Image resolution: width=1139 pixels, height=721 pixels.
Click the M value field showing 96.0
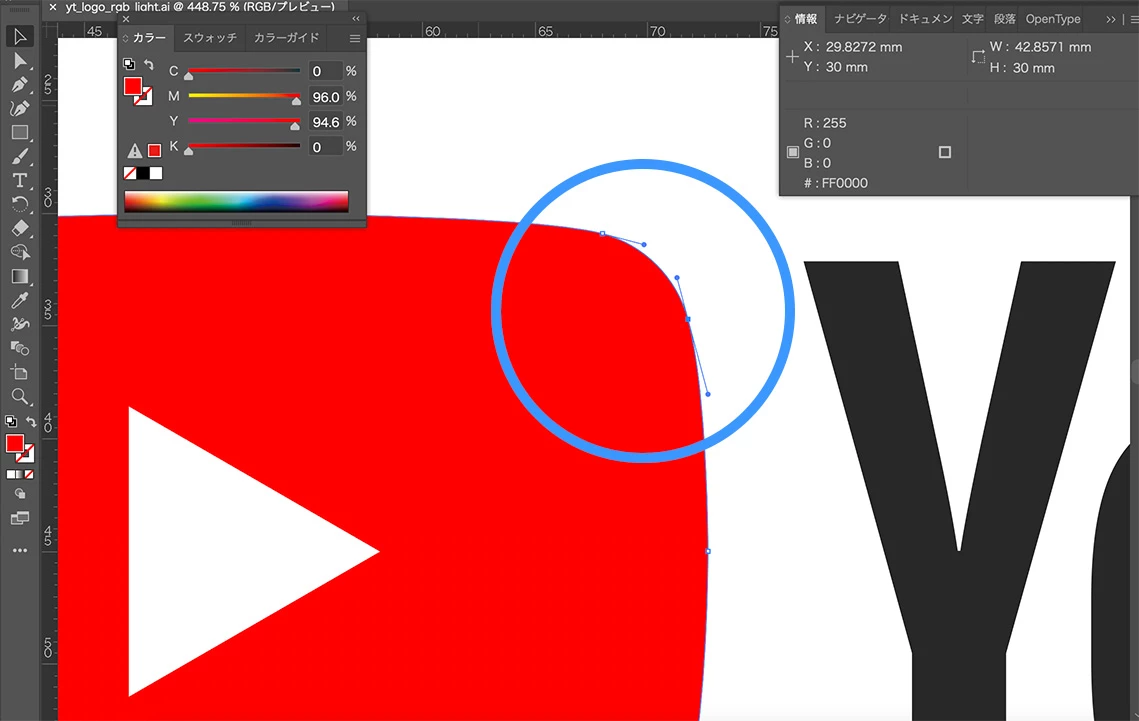click(x=325, y=97)
